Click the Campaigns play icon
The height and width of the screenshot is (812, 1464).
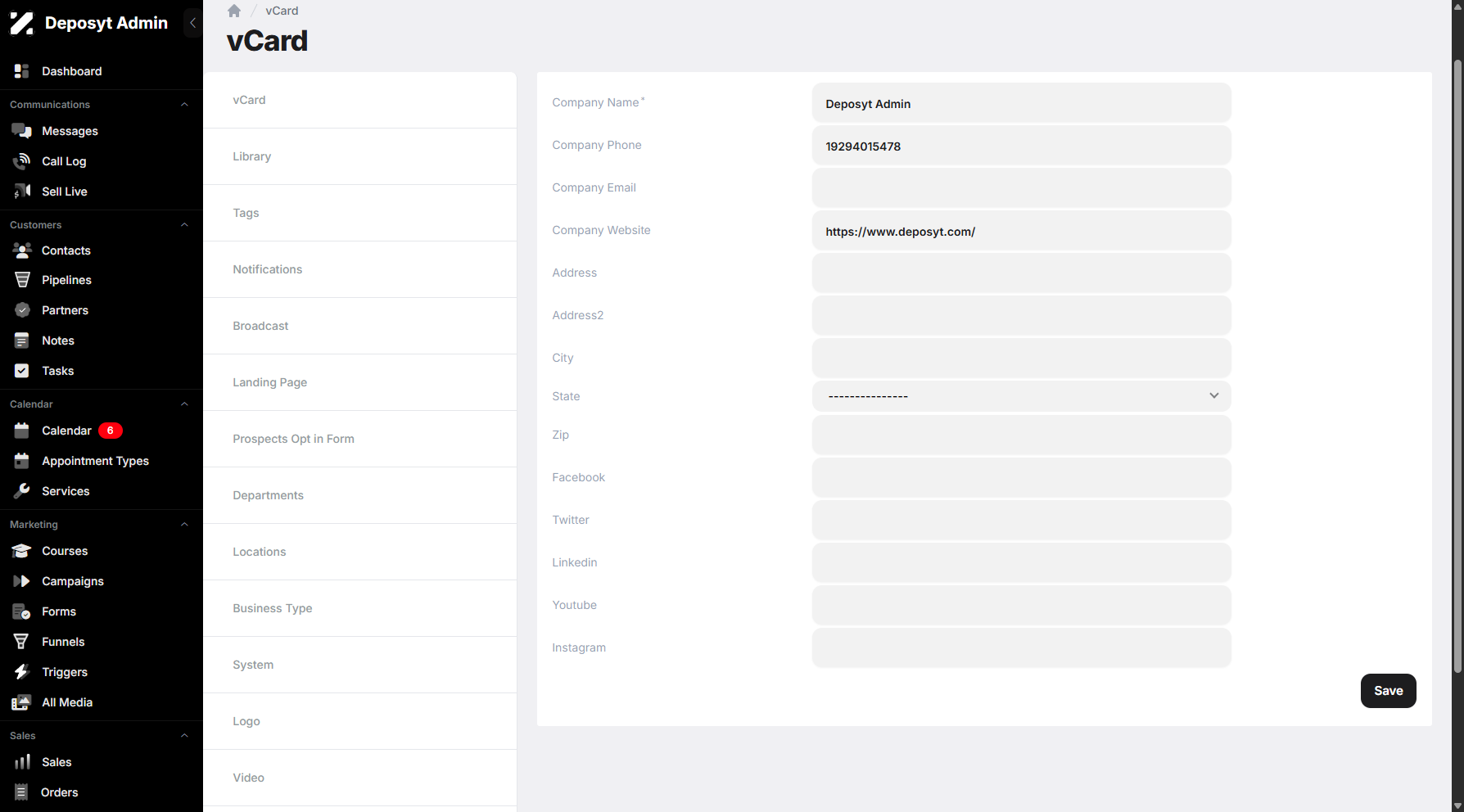(22, 581)
